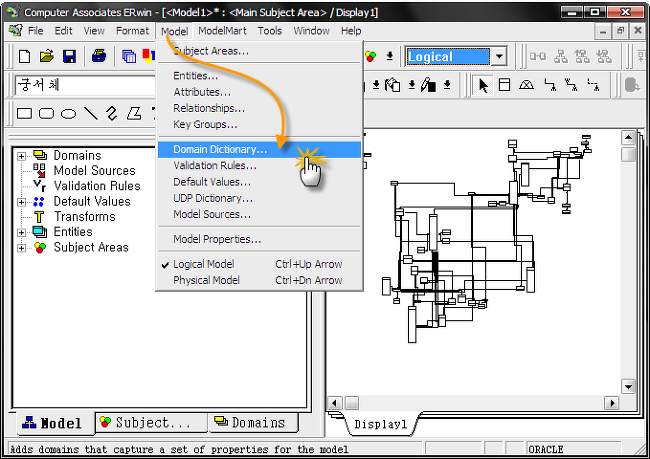The height and width of the screenshot is (459, 650).
Task: Create a new model with the blank page icon
Action: tap(24, 56)
